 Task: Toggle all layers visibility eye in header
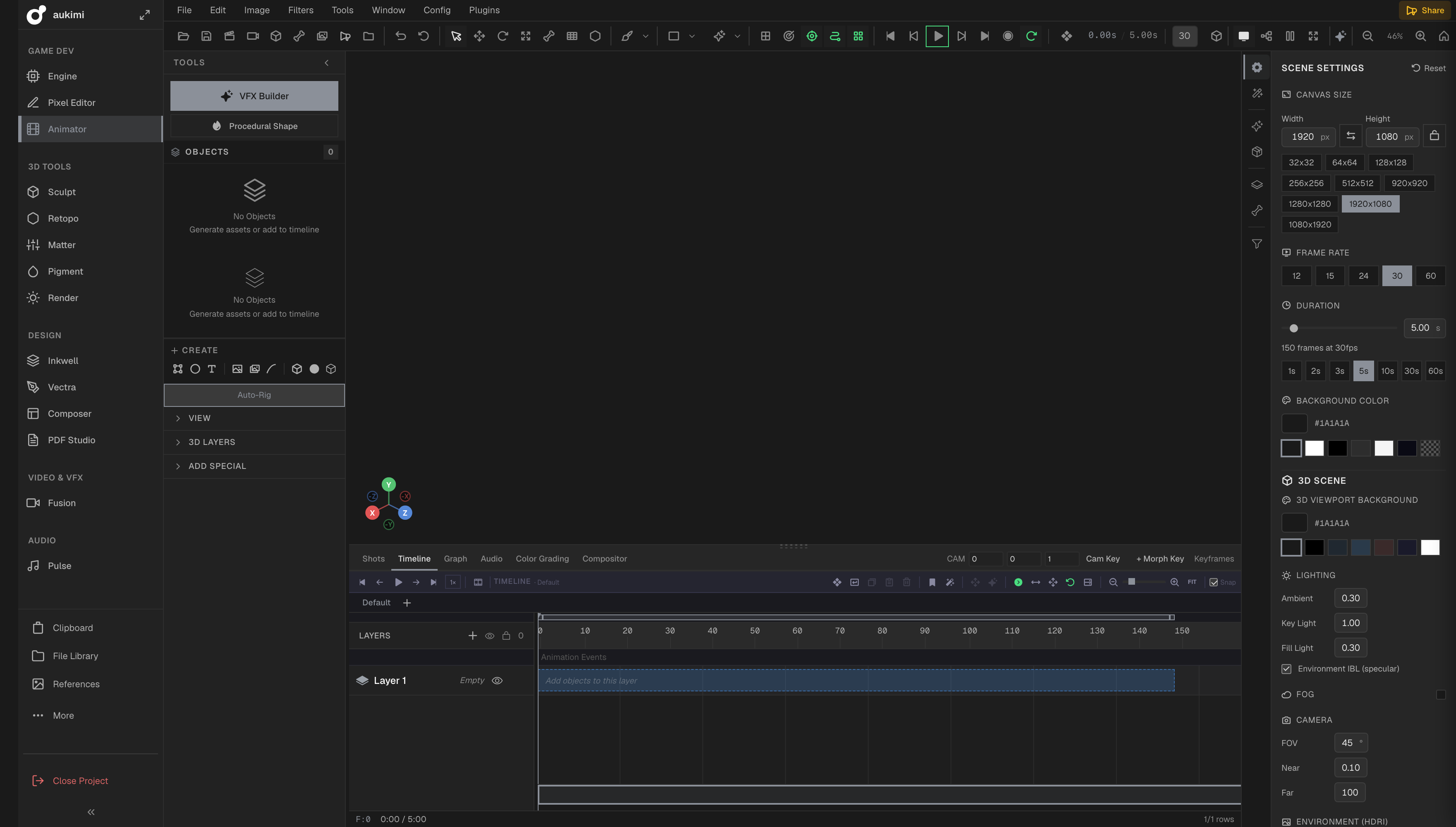pos(489,636)
